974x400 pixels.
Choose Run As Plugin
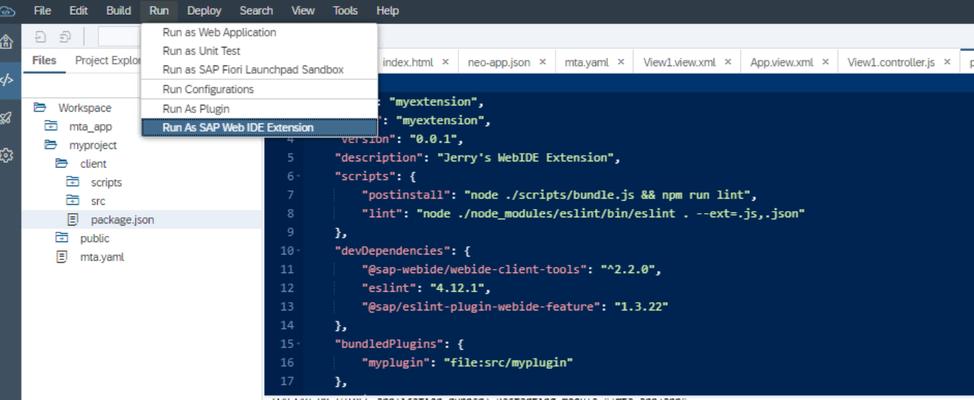tap(259, 109)
